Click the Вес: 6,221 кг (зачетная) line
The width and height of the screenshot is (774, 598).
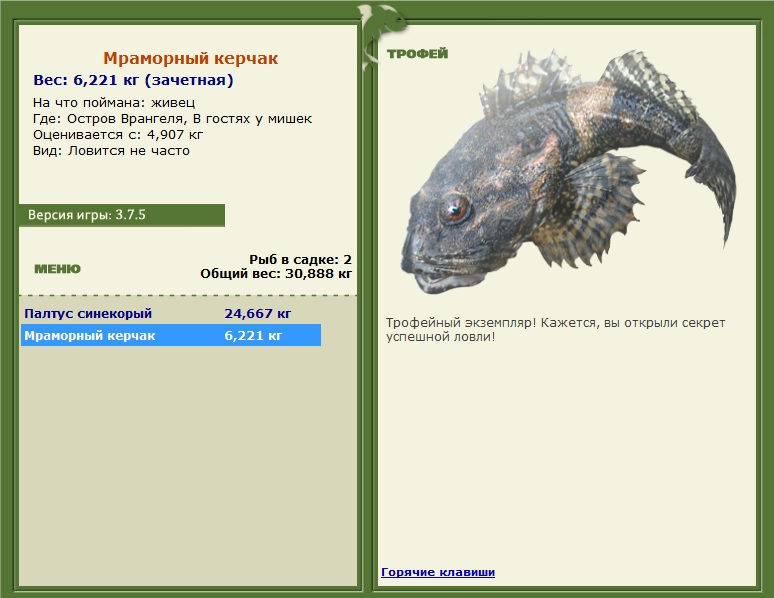point(133,80)
